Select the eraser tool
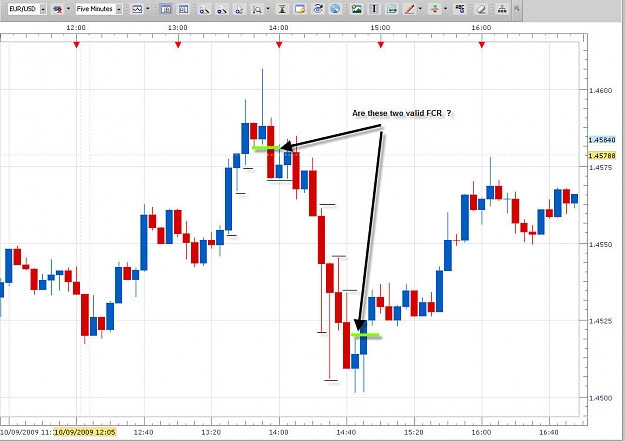 click(481, 9)
